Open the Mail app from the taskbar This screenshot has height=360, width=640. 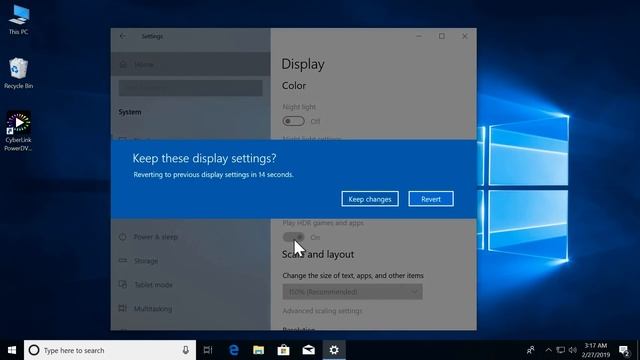tap(309, 350)
